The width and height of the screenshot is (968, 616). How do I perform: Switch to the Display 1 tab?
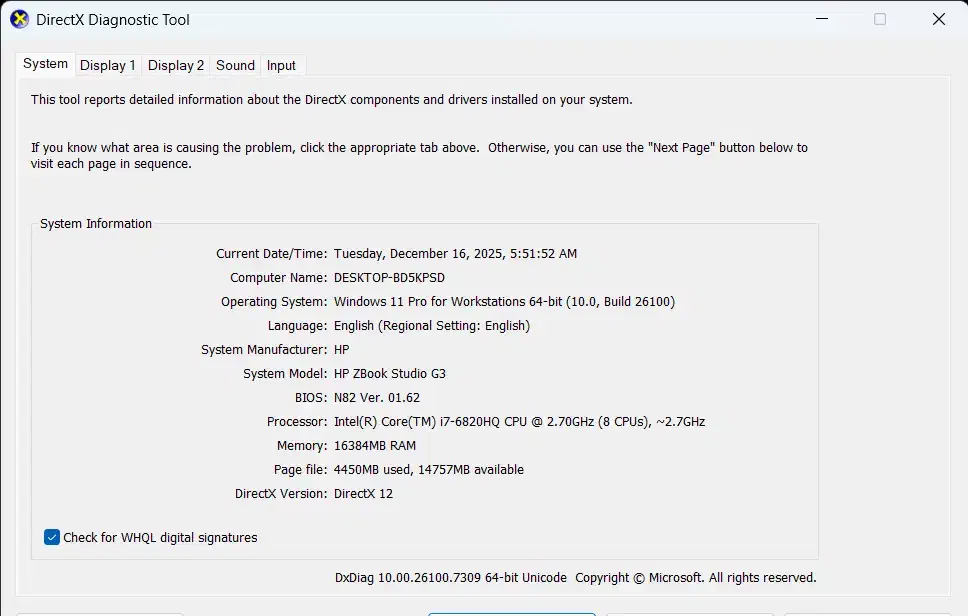pos(107,65)
